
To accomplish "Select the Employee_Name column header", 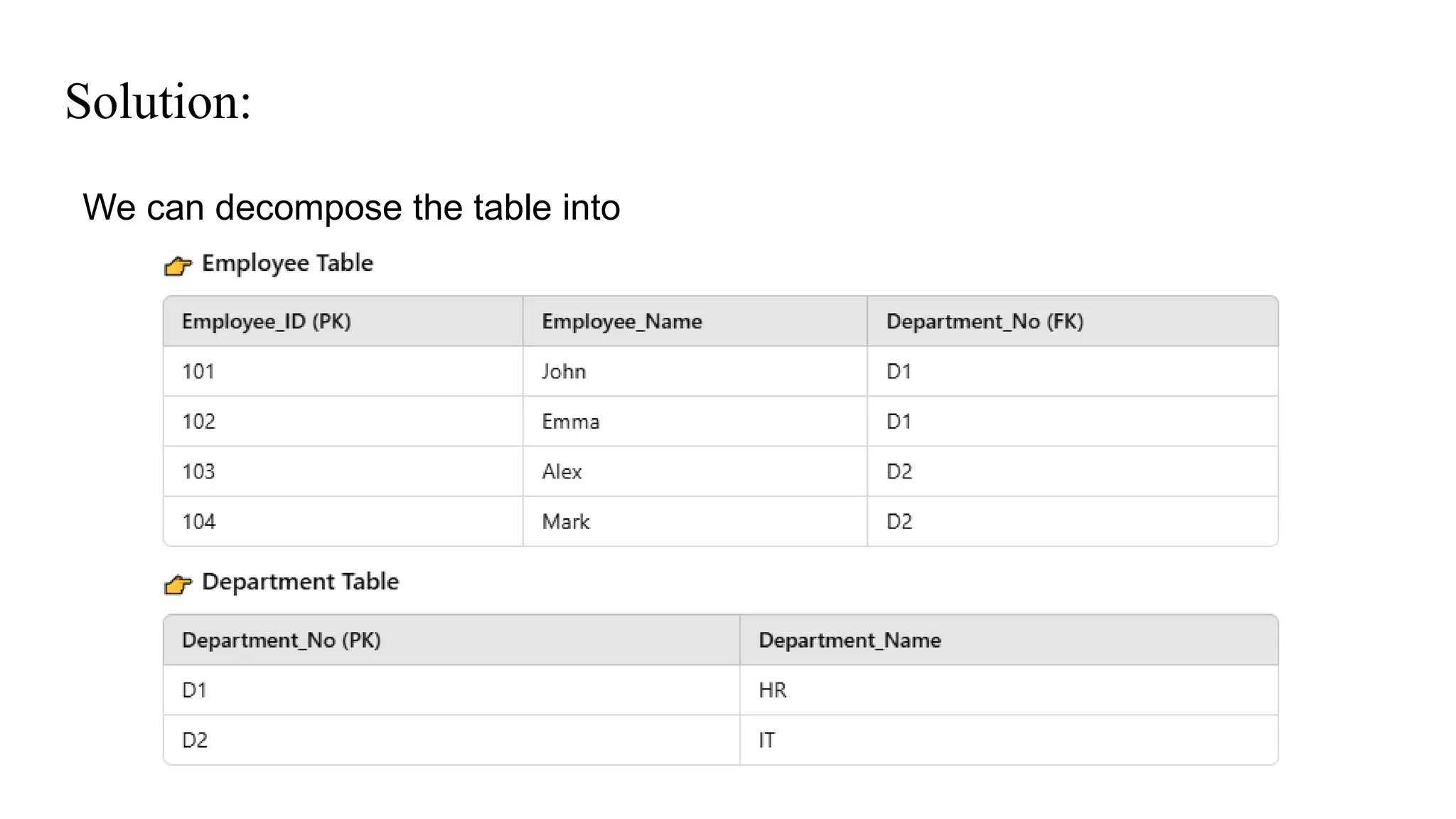I will point(622,321).
